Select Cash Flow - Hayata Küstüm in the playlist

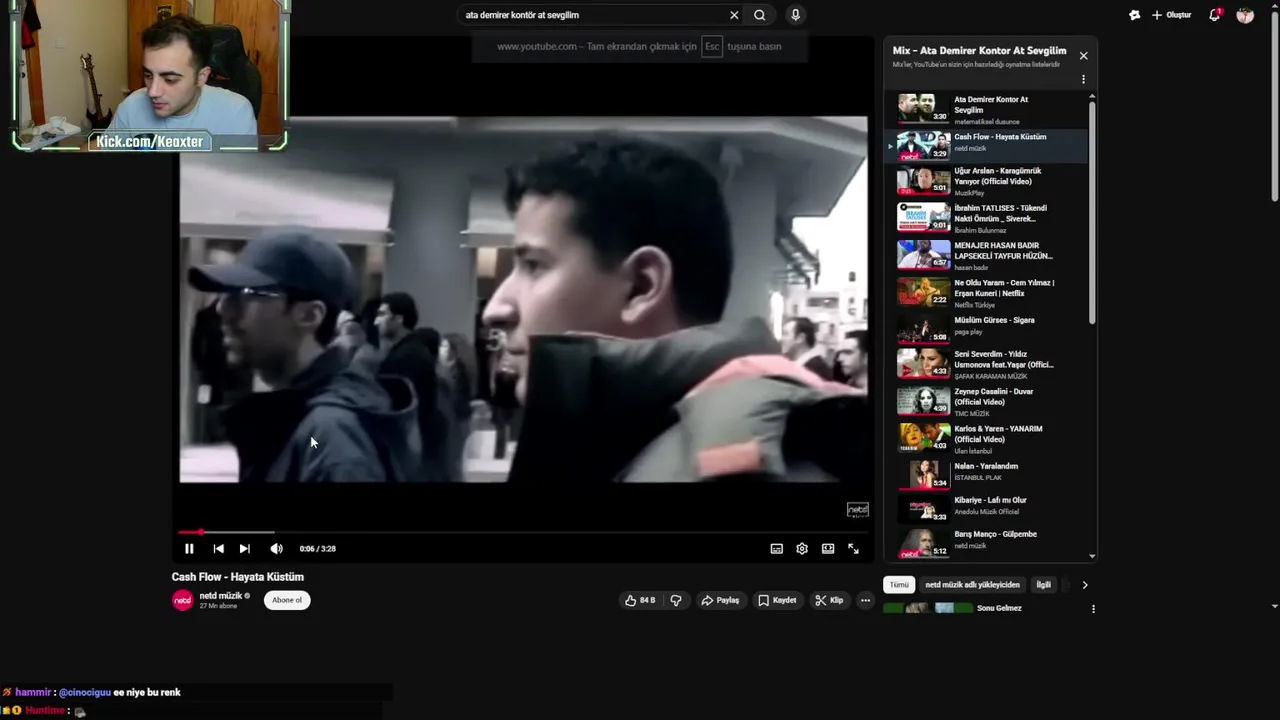click(985, 145)
